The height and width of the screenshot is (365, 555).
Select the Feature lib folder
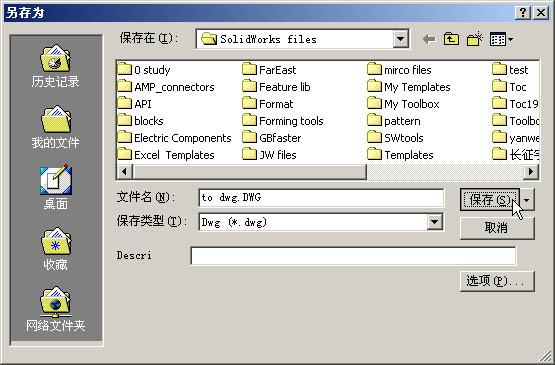coord(276,87)
